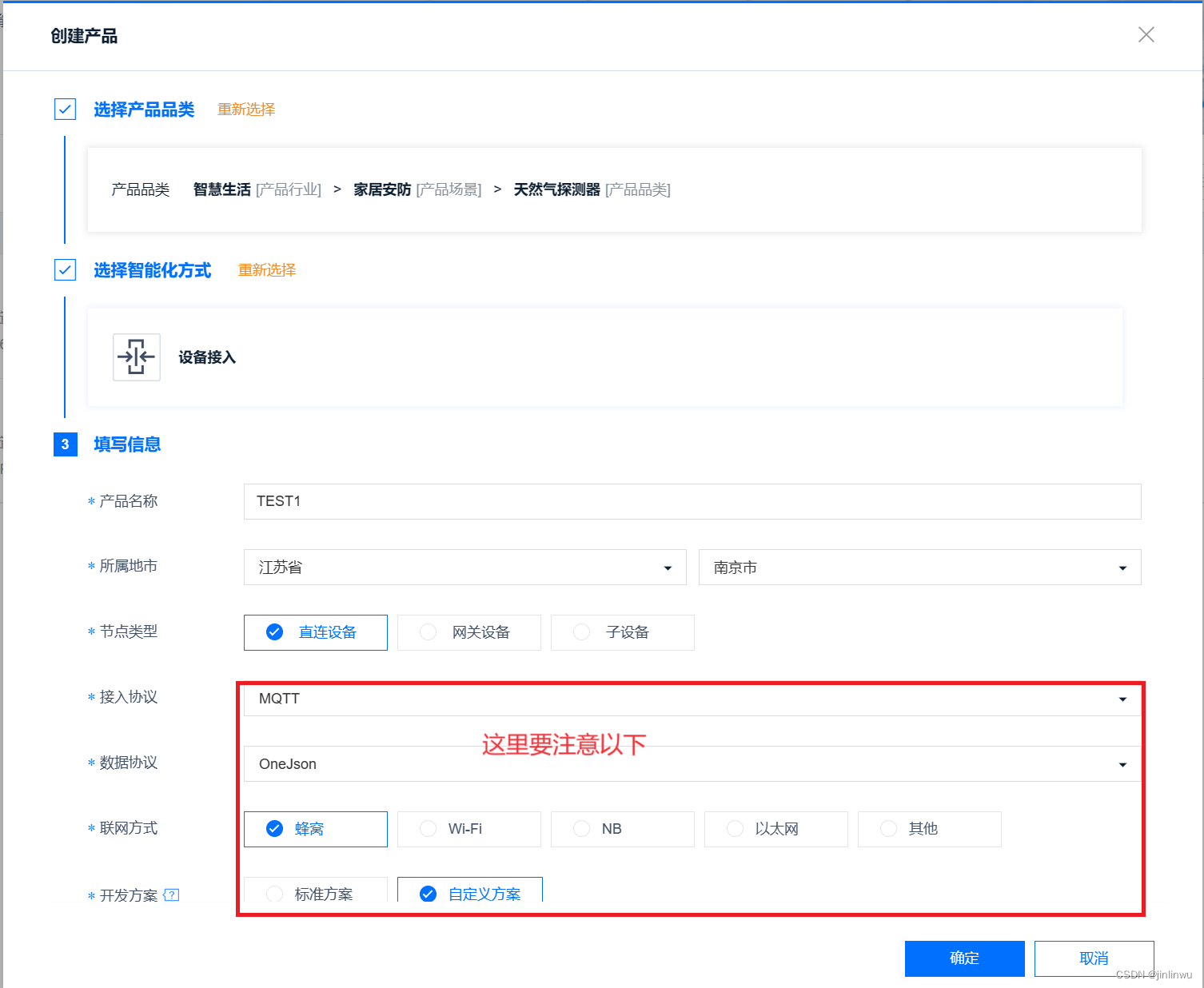Select the 网关设备 node type
Image resolution: width=1204 pixels, height=988 pixels.
pyautogui.click(x=468, y=632)
